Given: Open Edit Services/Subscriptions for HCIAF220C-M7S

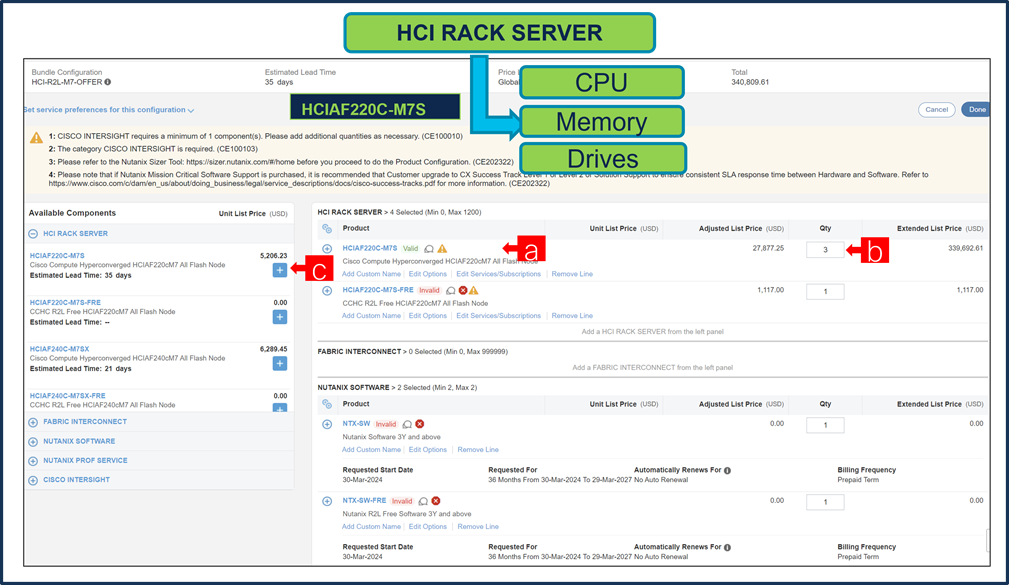Looking at the screenshot, I should point(499,274).
